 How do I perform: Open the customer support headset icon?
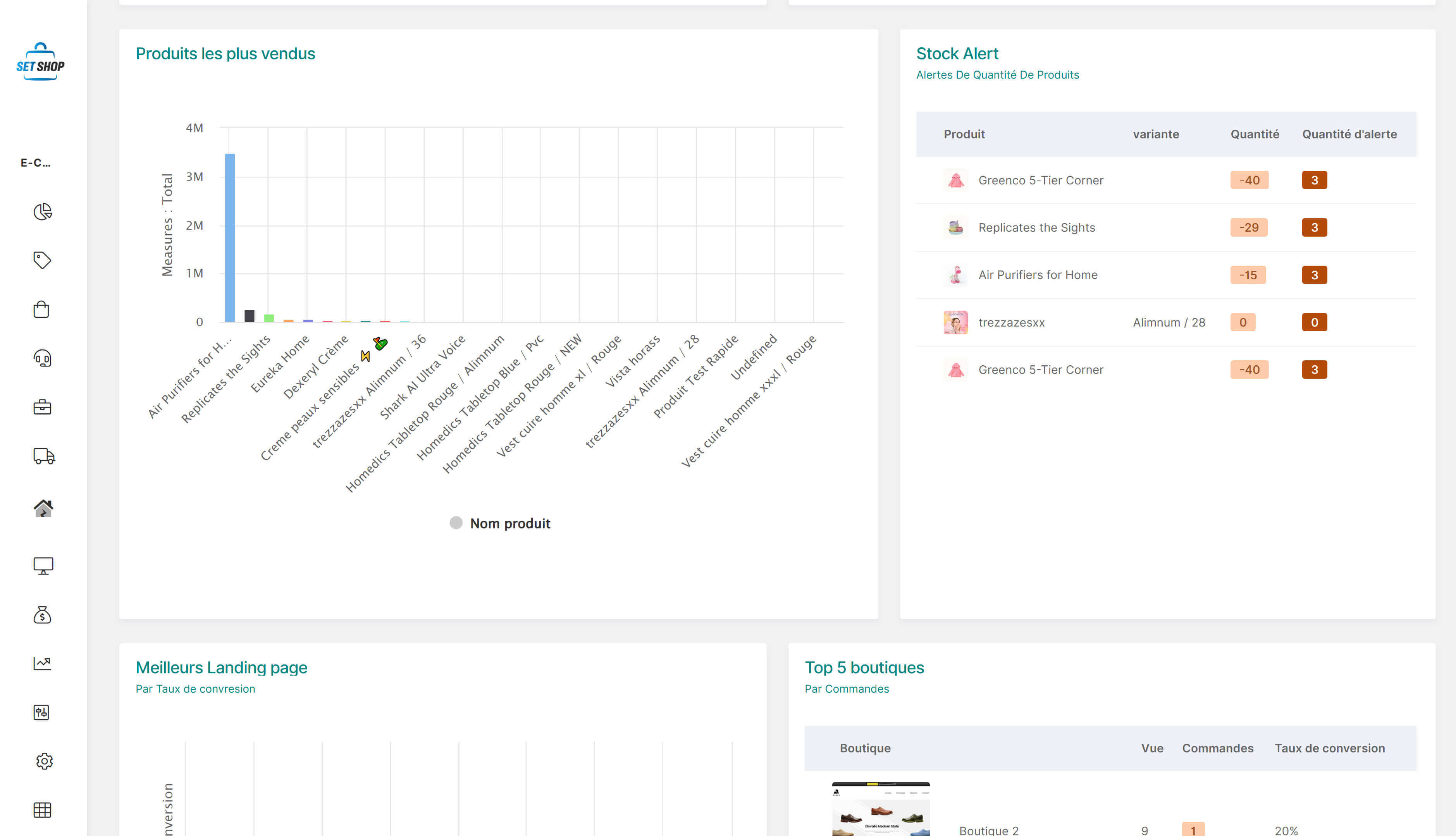click(43, 358)
